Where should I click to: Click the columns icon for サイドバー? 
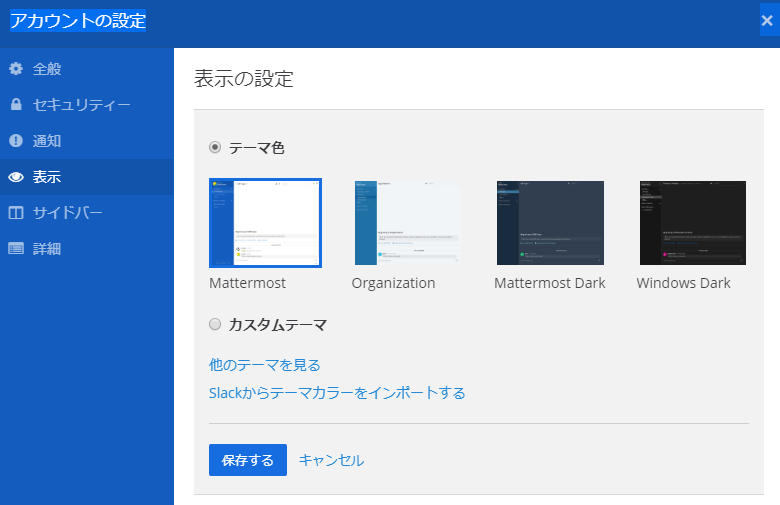pos(16,213)
